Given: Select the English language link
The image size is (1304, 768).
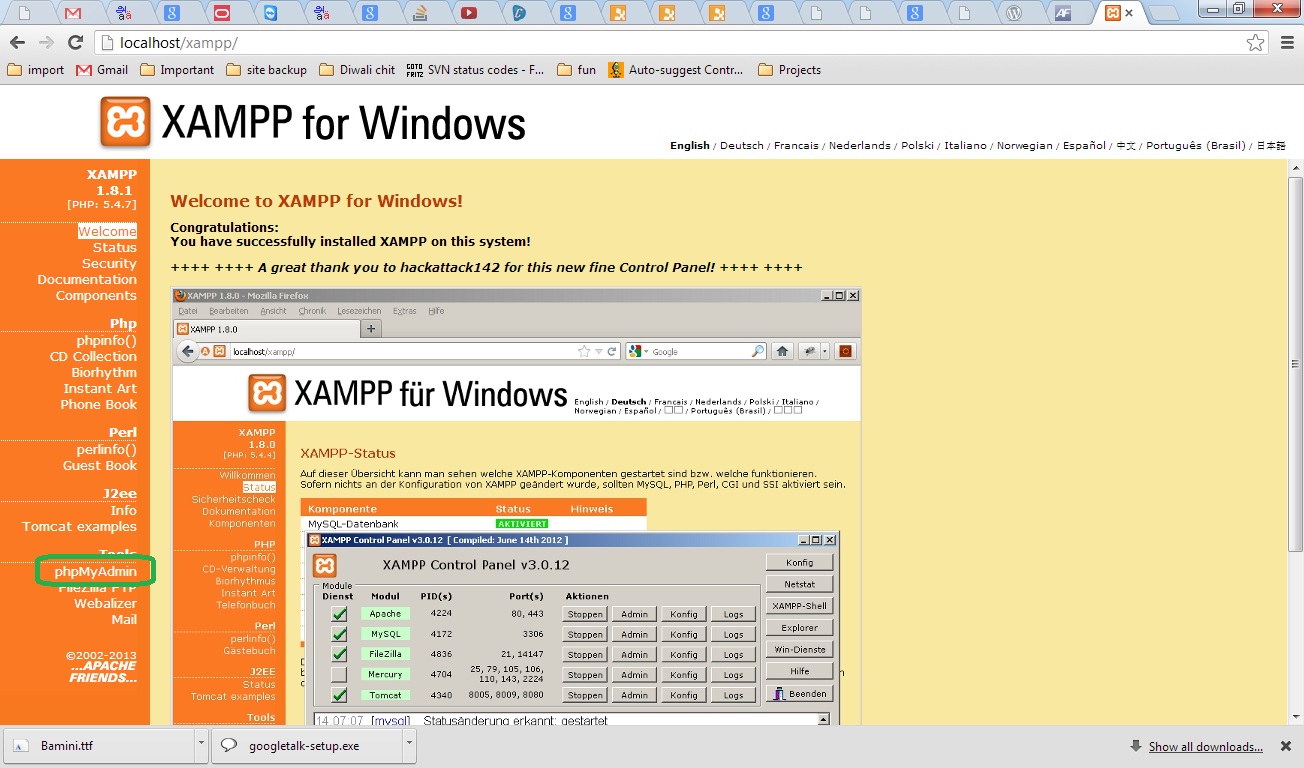Looking at the screenshot, I should coord(690,146).
